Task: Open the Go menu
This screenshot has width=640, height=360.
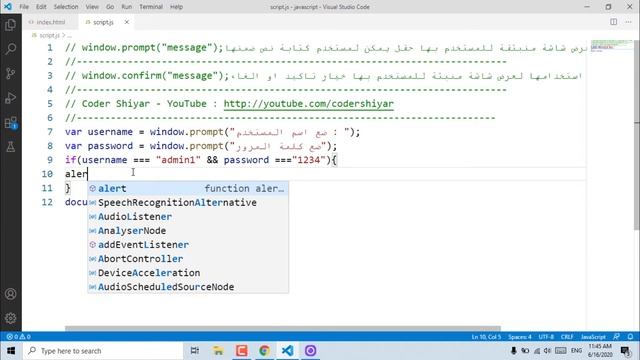Action: point(110,7)
